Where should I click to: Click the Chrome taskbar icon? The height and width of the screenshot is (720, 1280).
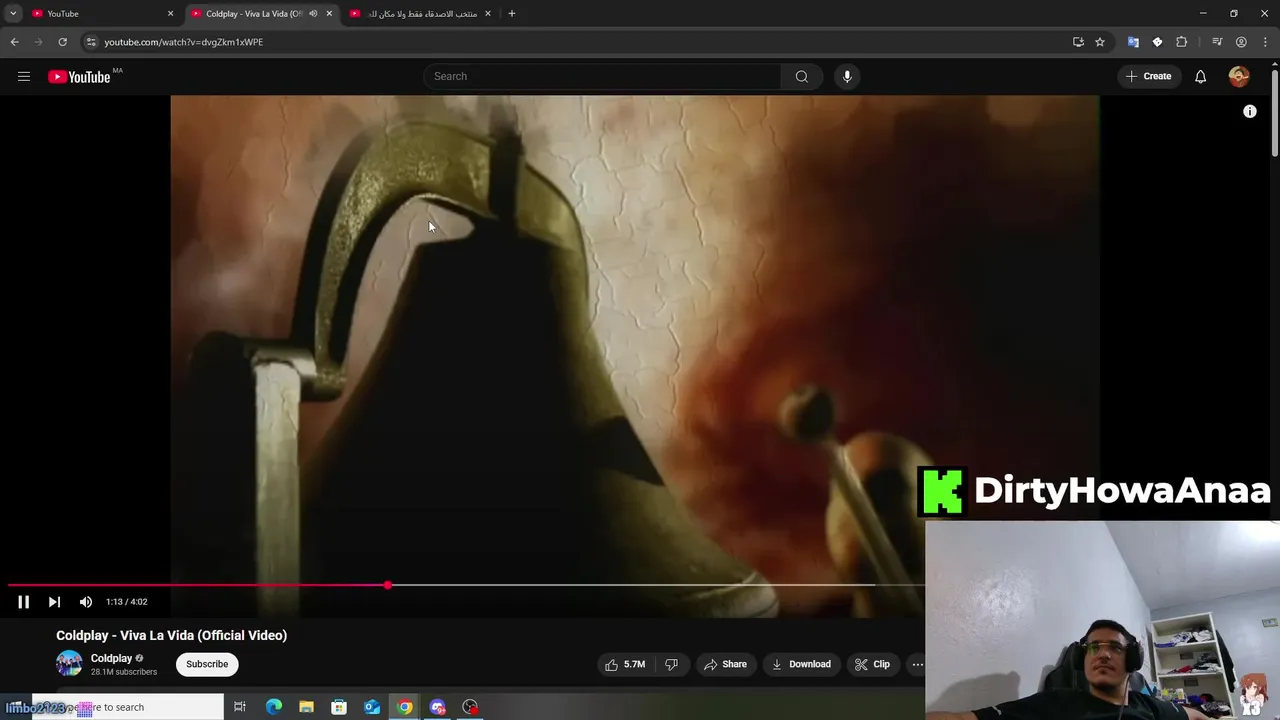pyautogui.click(x=405, y=707)
